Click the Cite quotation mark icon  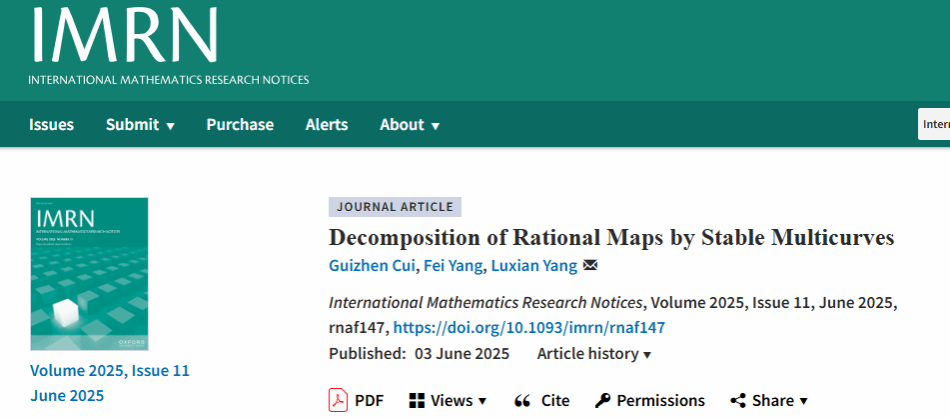(x=522, y=400)
